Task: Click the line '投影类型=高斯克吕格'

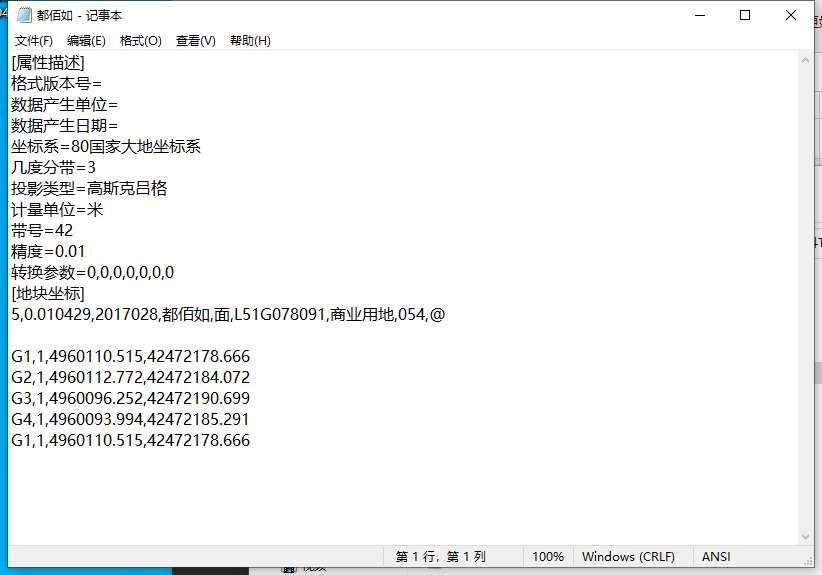Action: (89, 189)
